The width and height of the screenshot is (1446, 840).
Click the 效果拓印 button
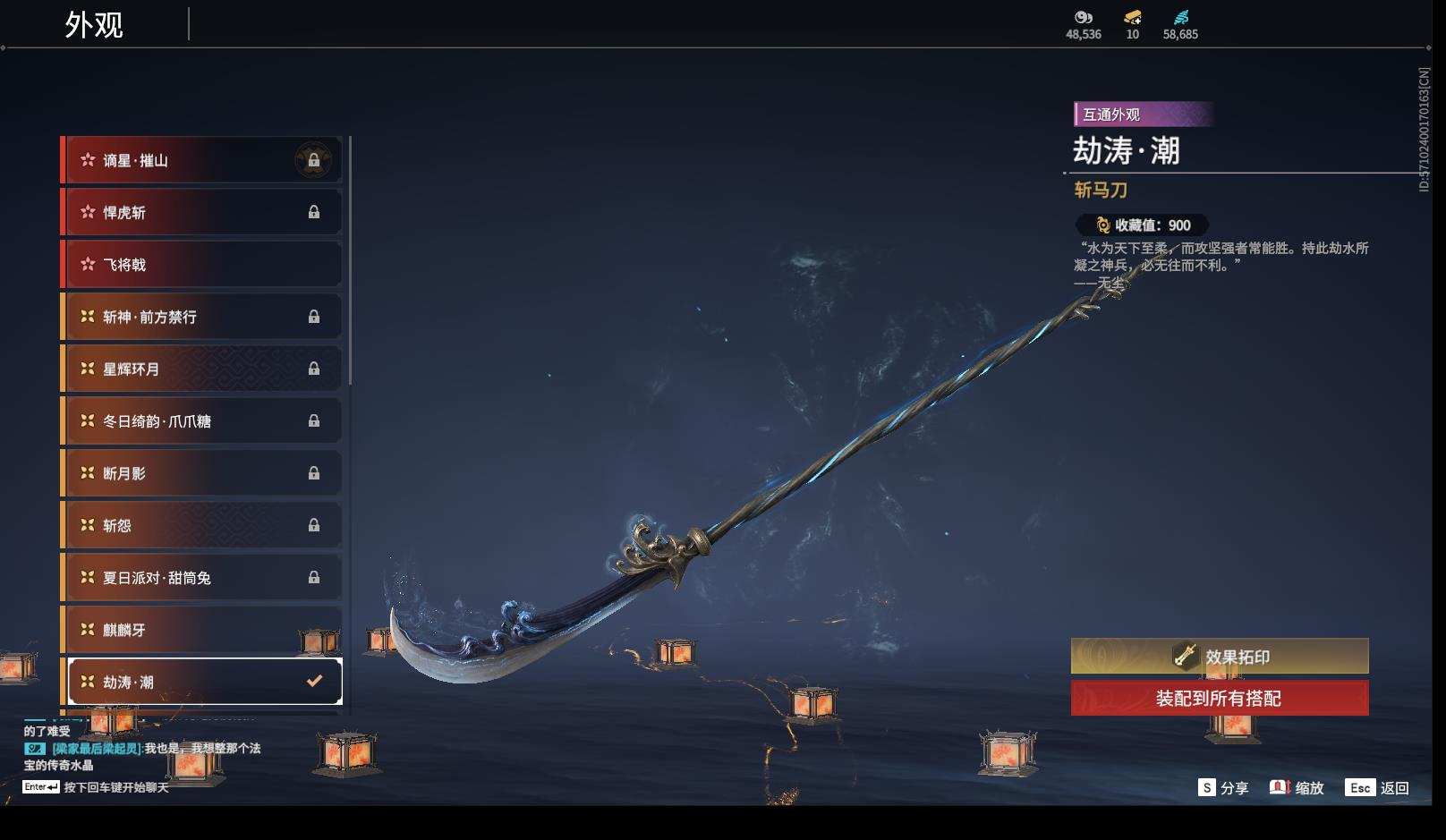click(x=1220, y=657)
